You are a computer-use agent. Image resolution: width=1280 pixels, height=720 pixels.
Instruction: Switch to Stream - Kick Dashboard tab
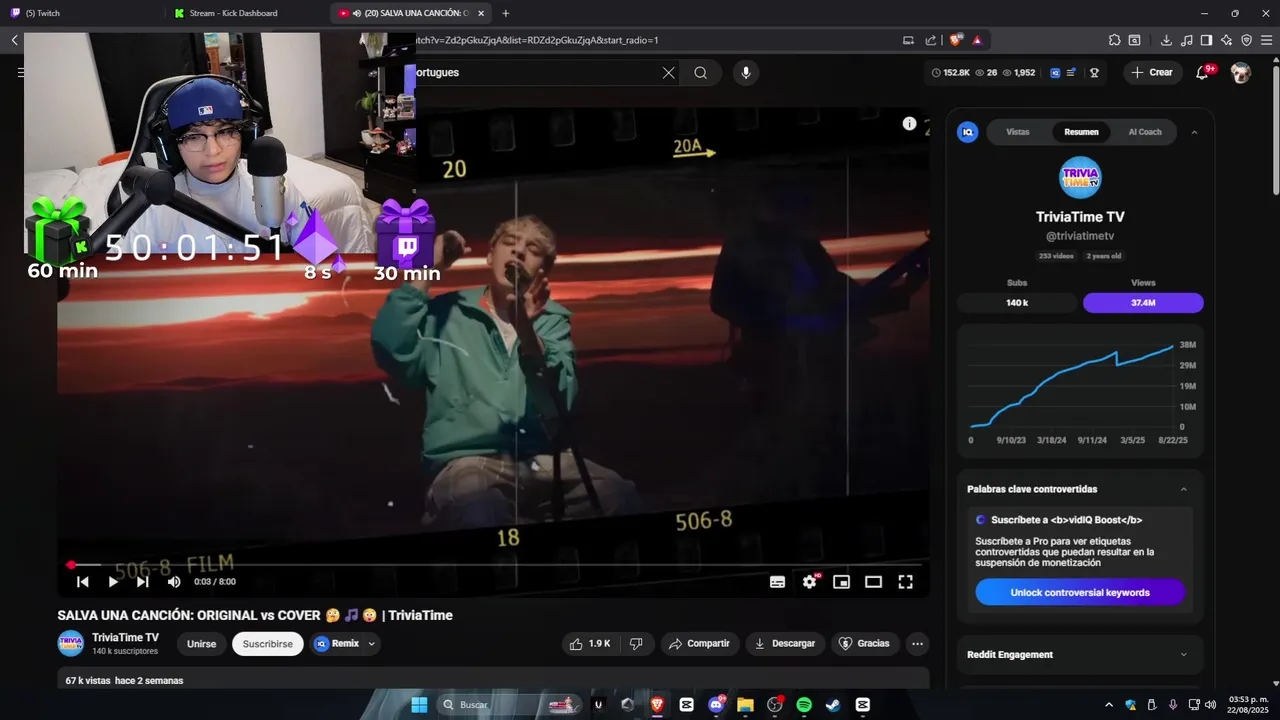click(247, 13)
